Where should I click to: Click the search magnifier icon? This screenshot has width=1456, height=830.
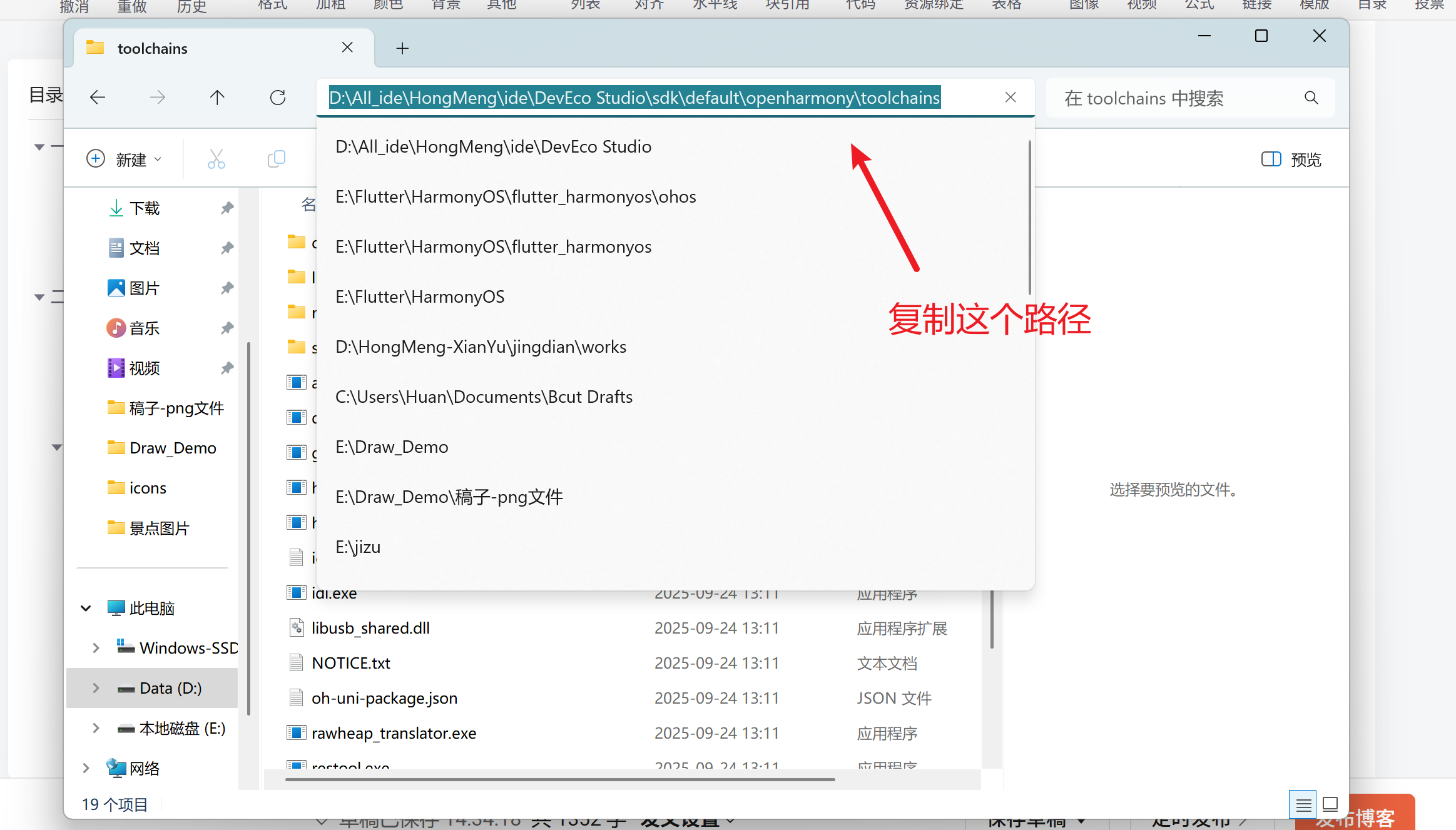coord(1311,98)
